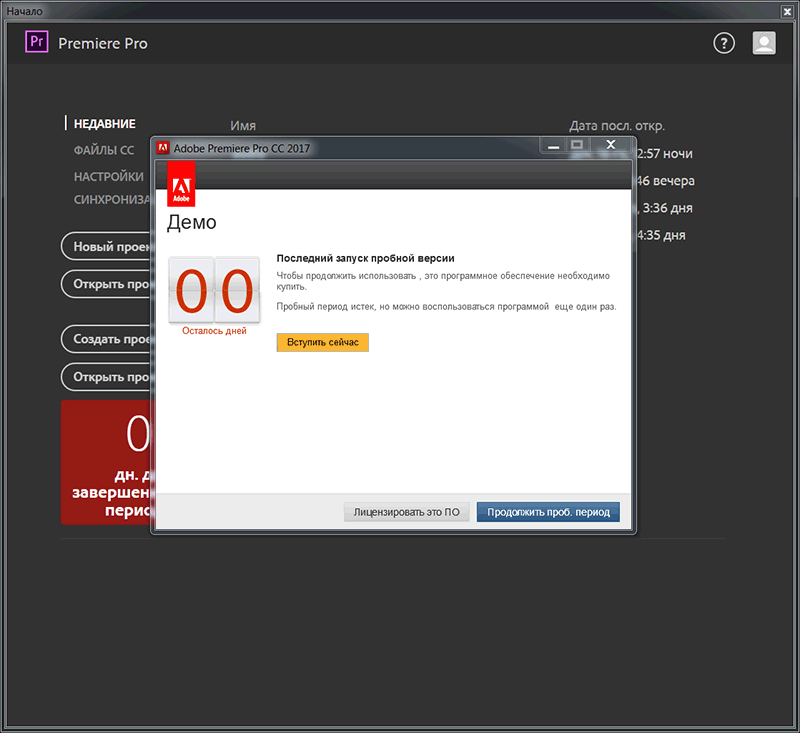Open the help question mark icon

click(x=723, y=43)
